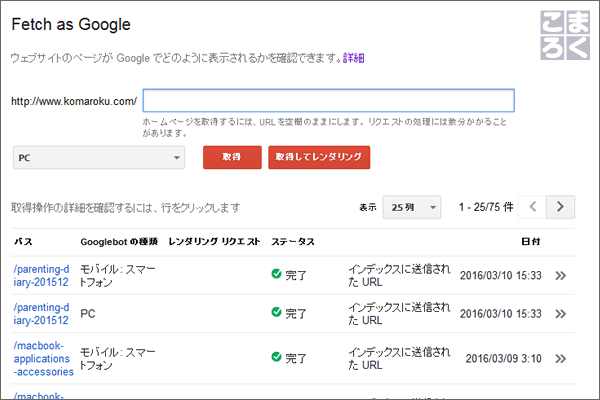
Task: Expand details arrow for モバイル parenting-diary row
Action: (x=561, y=276)
